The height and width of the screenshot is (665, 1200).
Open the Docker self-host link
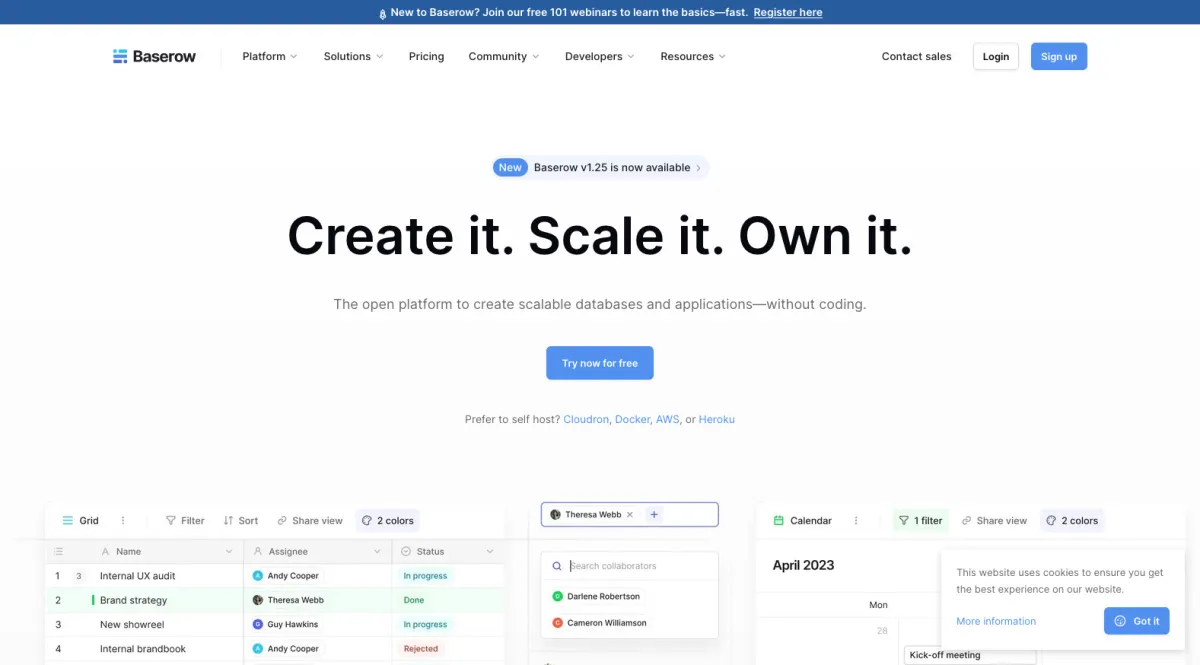point(632,419)
